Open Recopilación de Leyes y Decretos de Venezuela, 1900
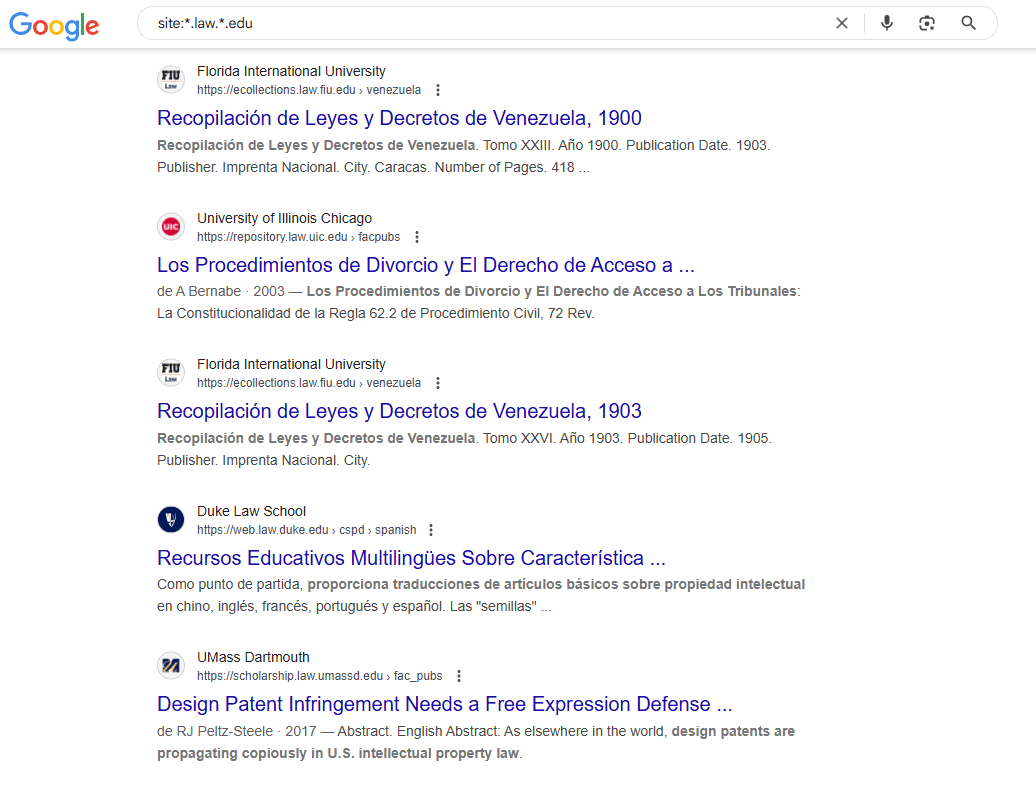 click(x=399, y=118)
